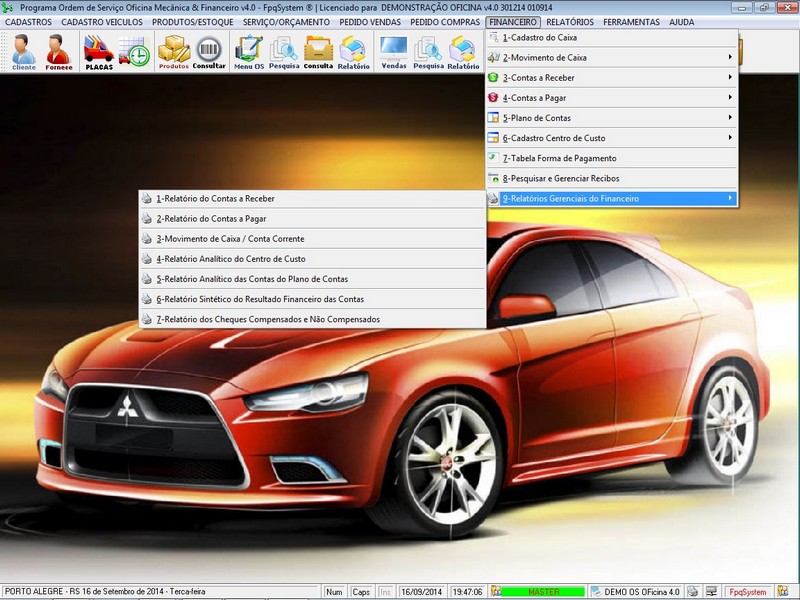This screenshot has height=600, width=800.
Task: Open the Fornece supplier icon
Action: 59,52
